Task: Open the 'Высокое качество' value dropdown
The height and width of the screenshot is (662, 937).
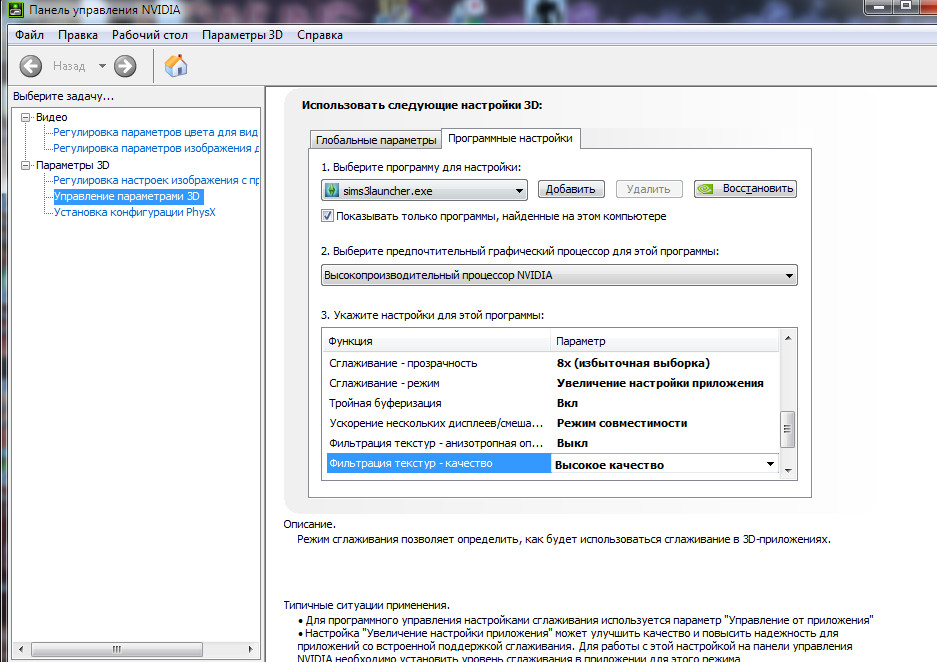Action: 770,464
